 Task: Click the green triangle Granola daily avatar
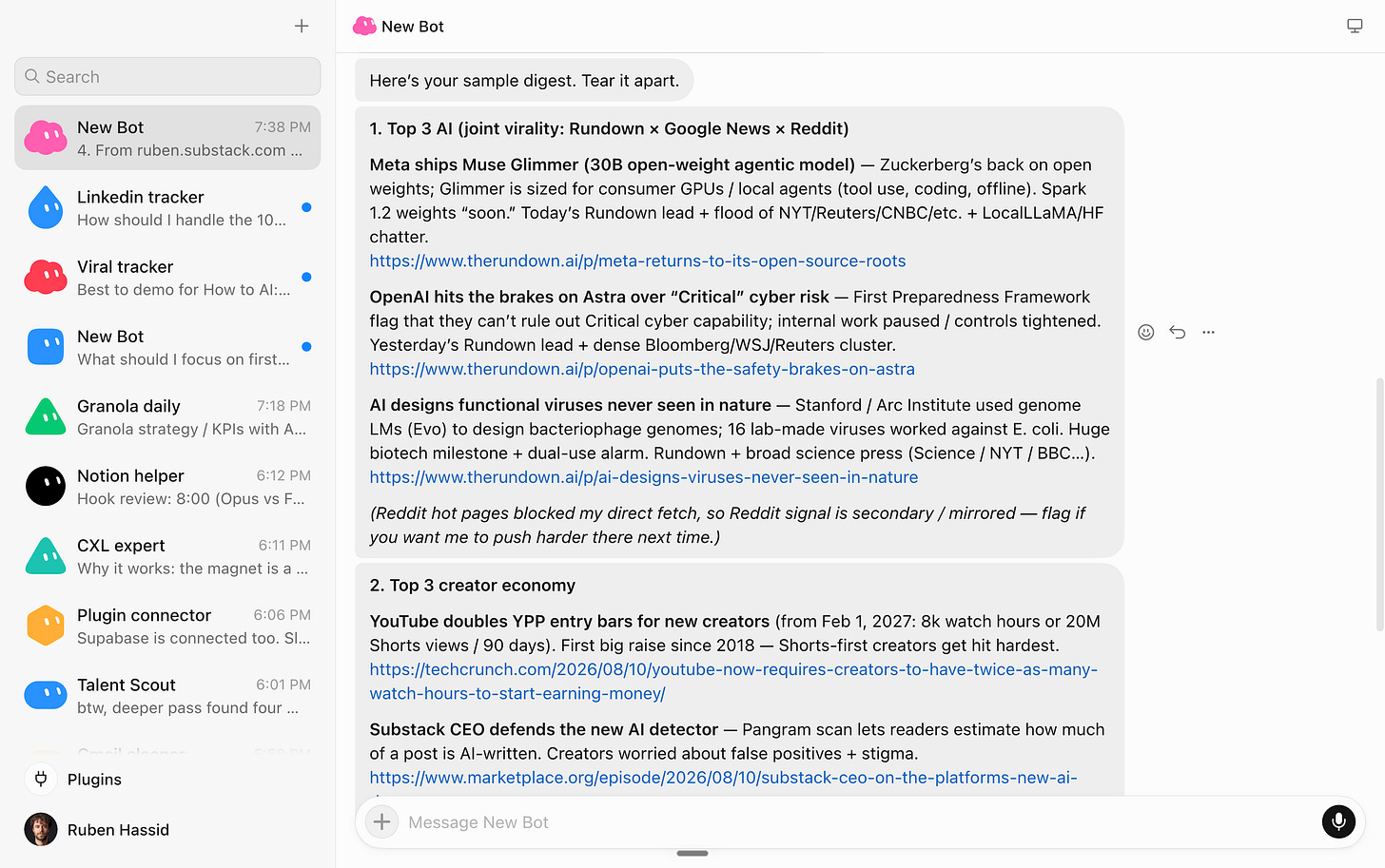pyautogui.click(x=46, y=416)
